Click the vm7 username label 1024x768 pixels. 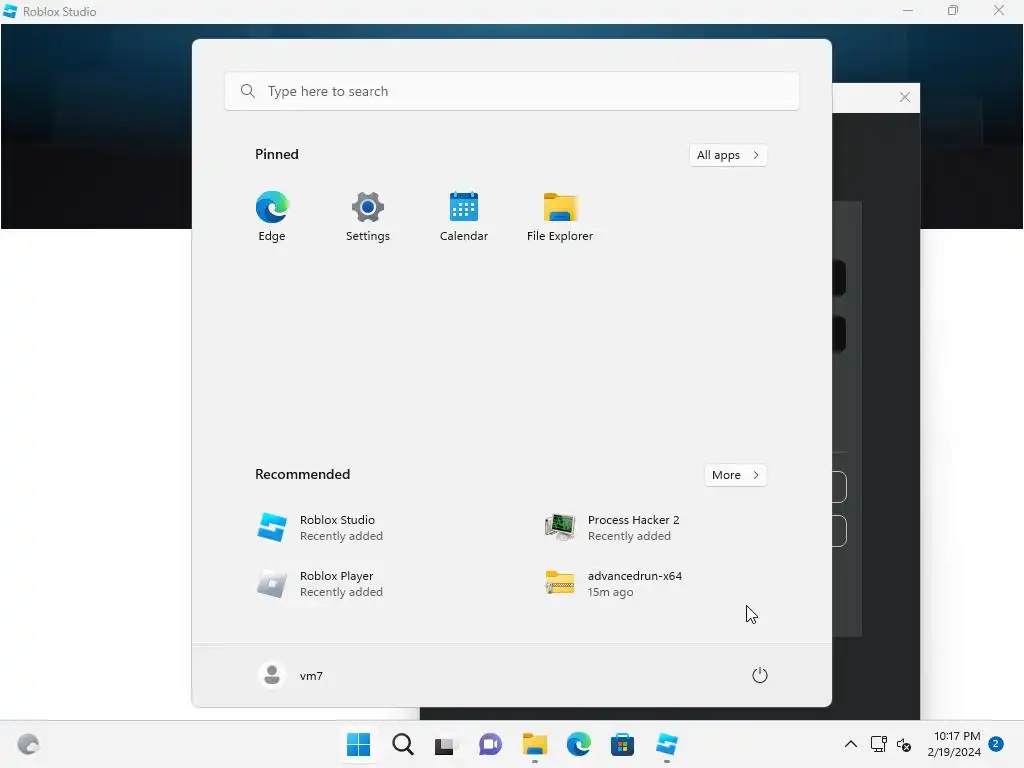[311, 676]
